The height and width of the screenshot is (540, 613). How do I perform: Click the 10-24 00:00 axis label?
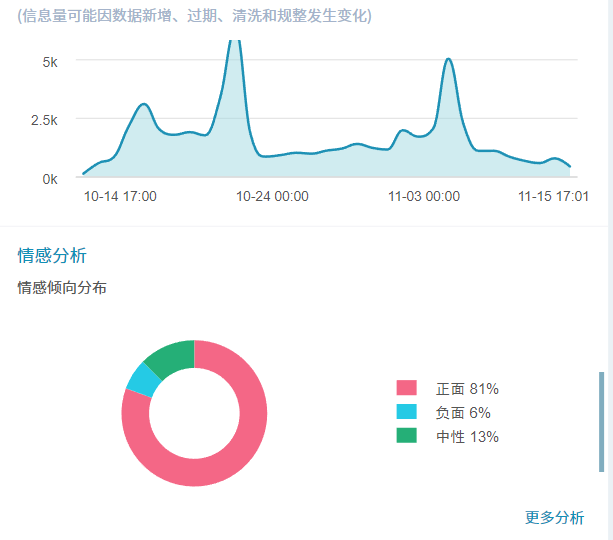coord(272,196)
